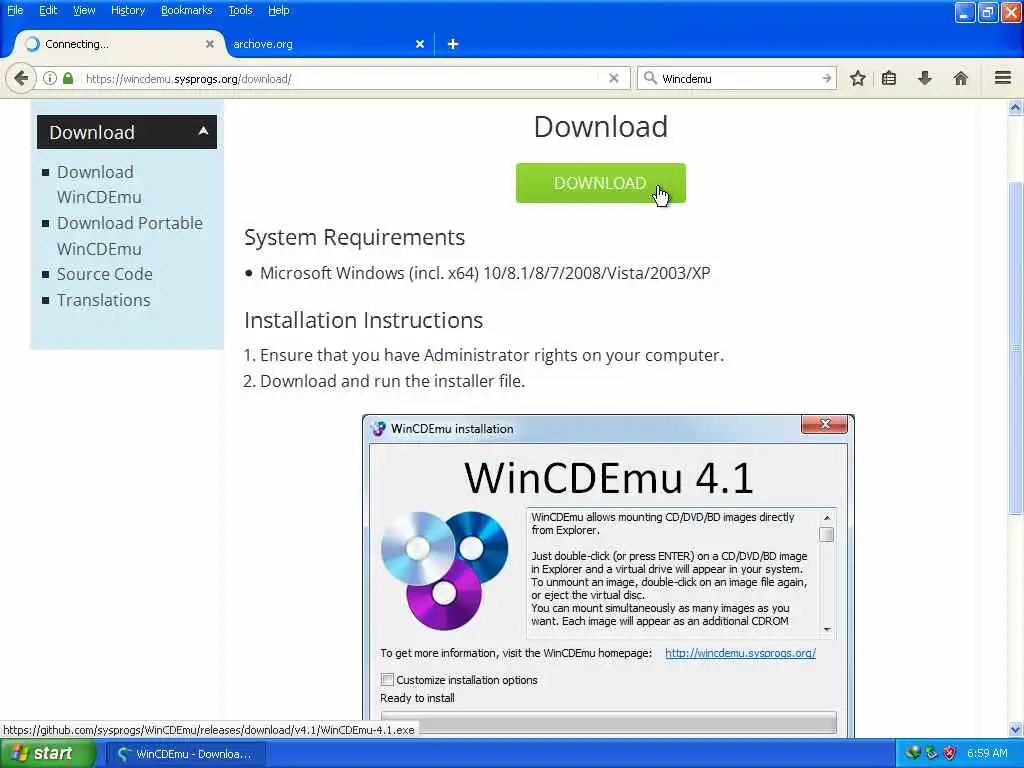Viewport: 1024px width, 768px height.
Task: Follow the wincdemu.sysprogs.org homepage link
Action: (740, 653)
